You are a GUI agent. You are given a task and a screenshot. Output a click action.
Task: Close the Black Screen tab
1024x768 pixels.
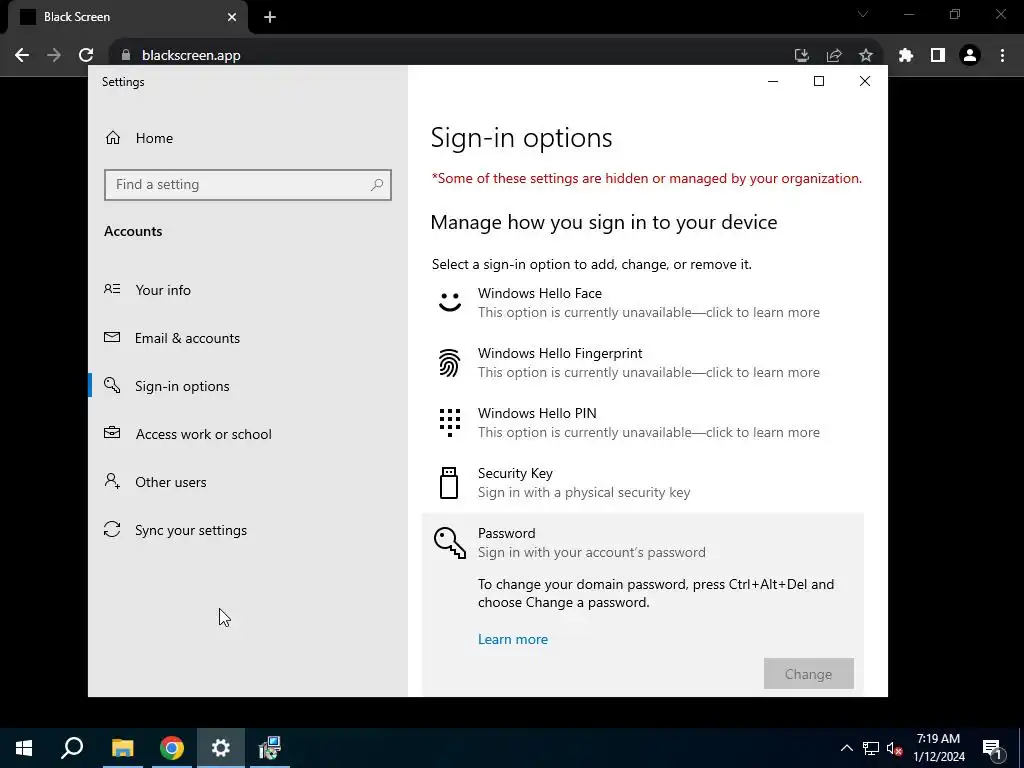[x=232, y=17]
